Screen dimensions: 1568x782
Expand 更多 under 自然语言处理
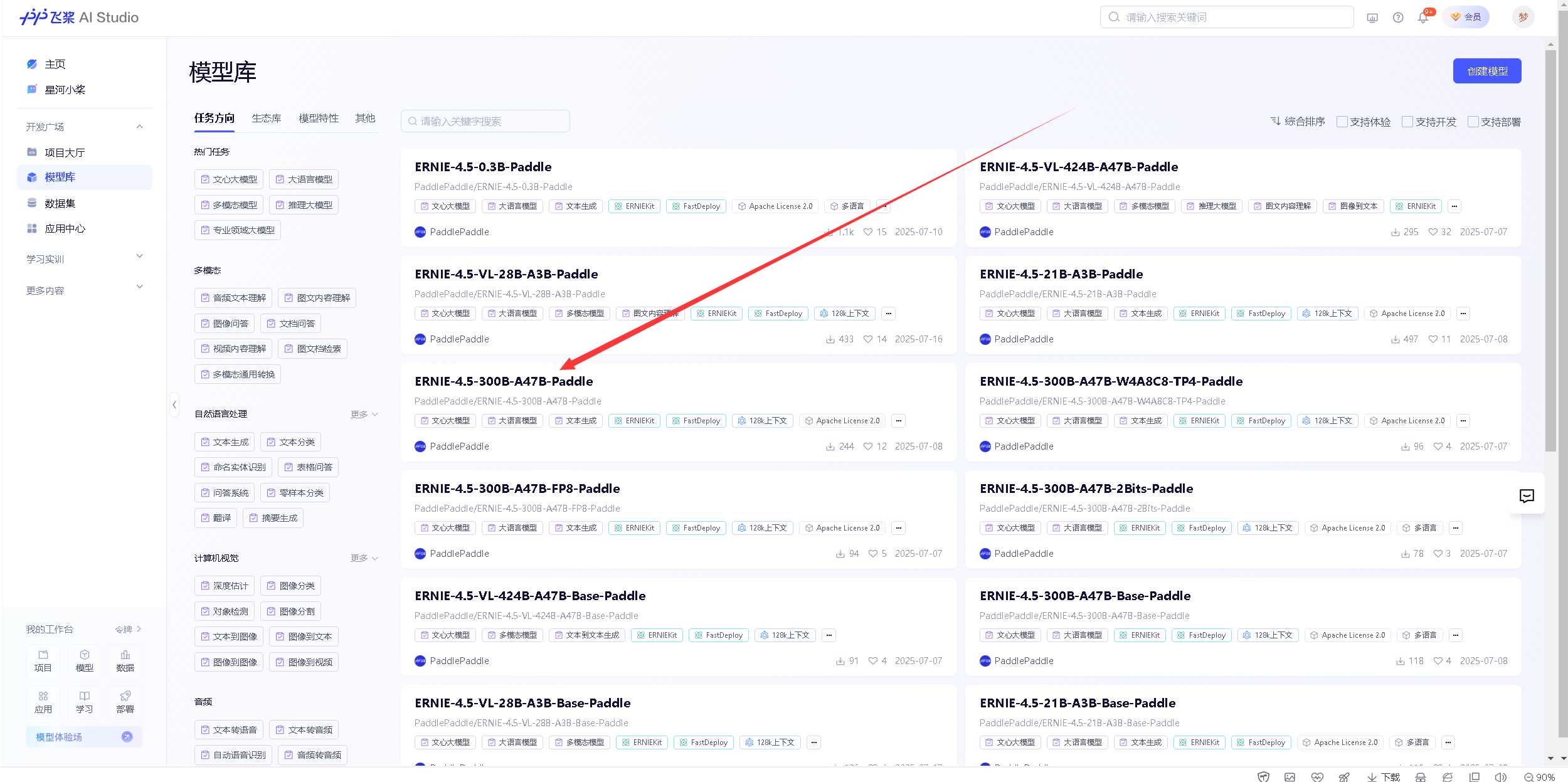coord(364,415)
